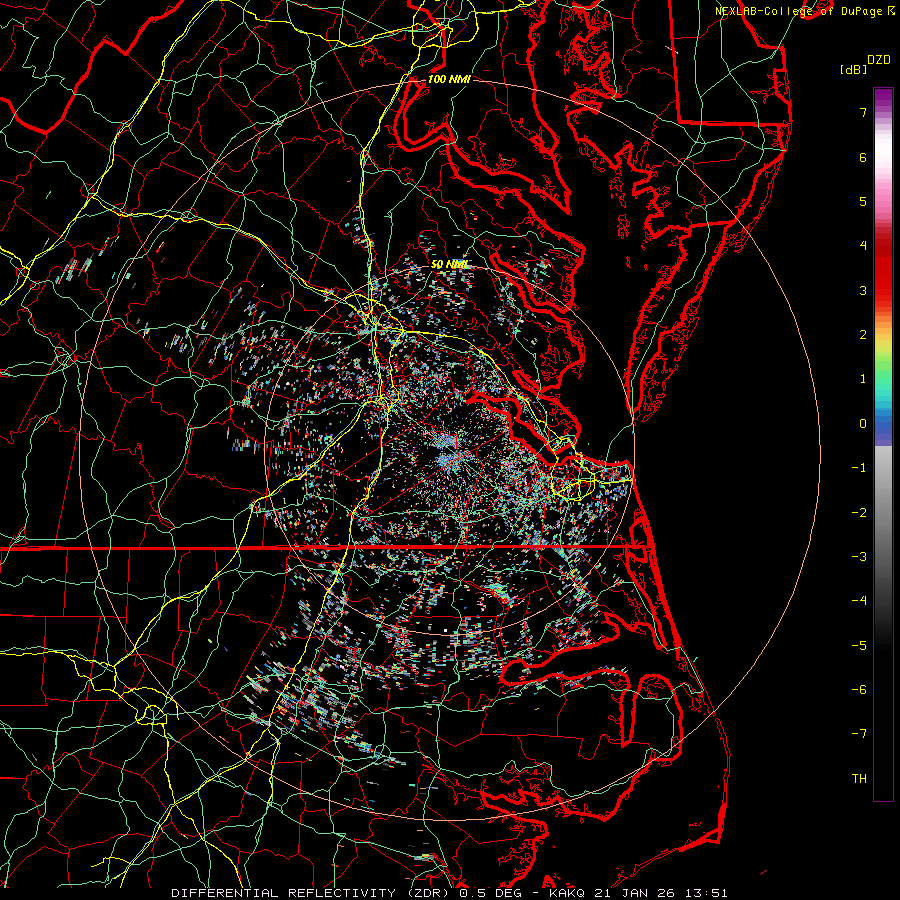This screenshot has width=900, height=900.
Task: Click the 2 value on the color scale
Action: click(x=863, y=335)
